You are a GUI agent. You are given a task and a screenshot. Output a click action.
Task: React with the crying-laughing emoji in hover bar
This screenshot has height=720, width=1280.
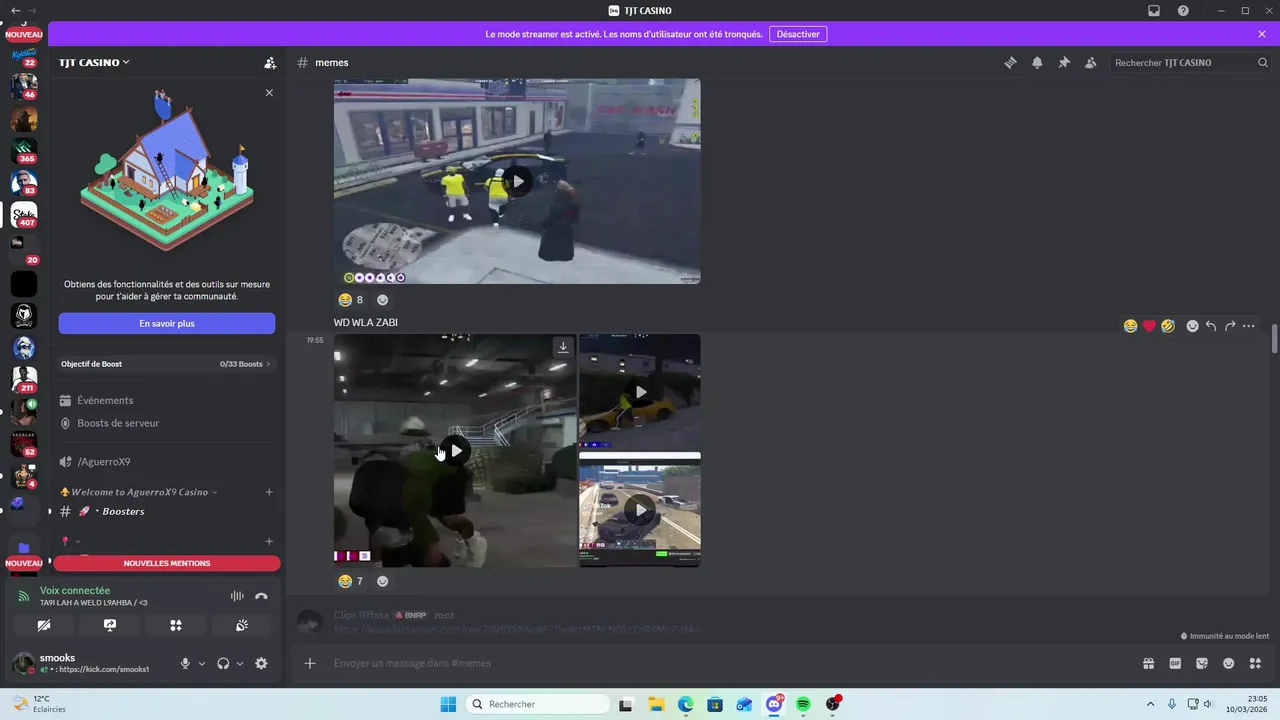[1130, 326]
